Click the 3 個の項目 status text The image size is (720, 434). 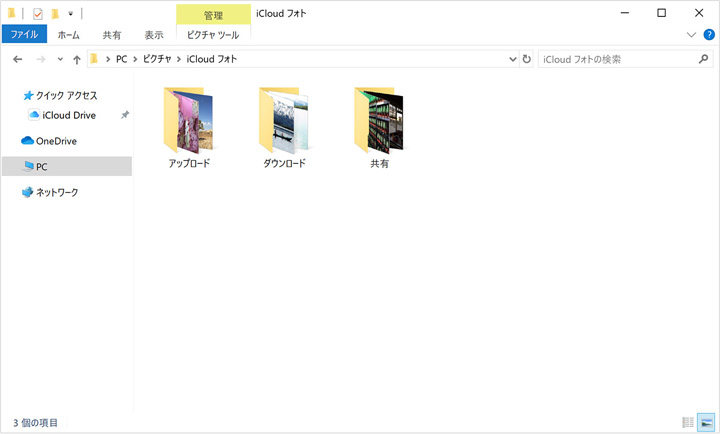35,423
